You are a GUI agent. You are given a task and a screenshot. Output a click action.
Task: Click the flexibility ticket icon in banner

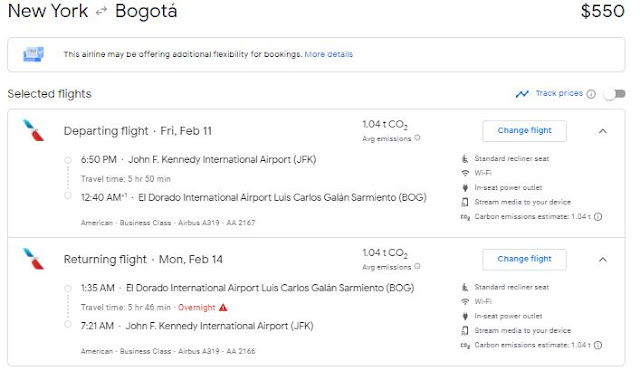33,54
